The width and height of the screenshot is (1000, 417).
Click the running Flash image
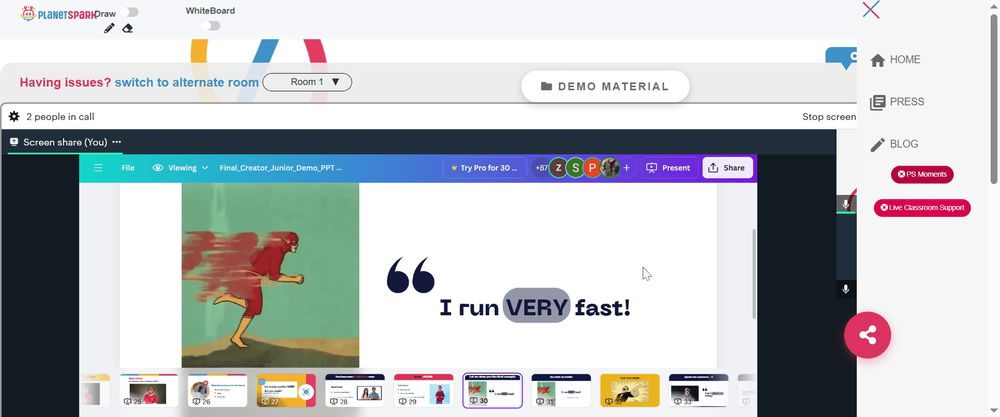click(x=270, y=275)
